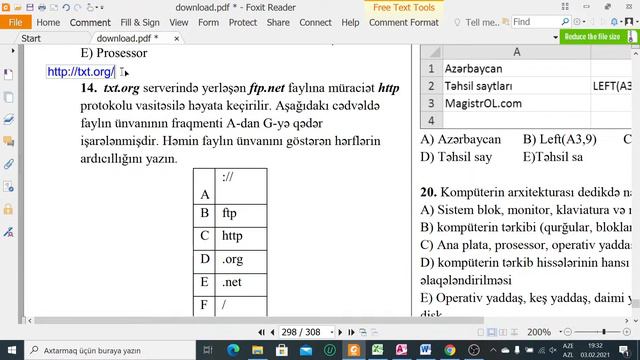This screenshot has width=640, height=360.
Task: Open Excel from the taskbar
Action: point(378,350)
